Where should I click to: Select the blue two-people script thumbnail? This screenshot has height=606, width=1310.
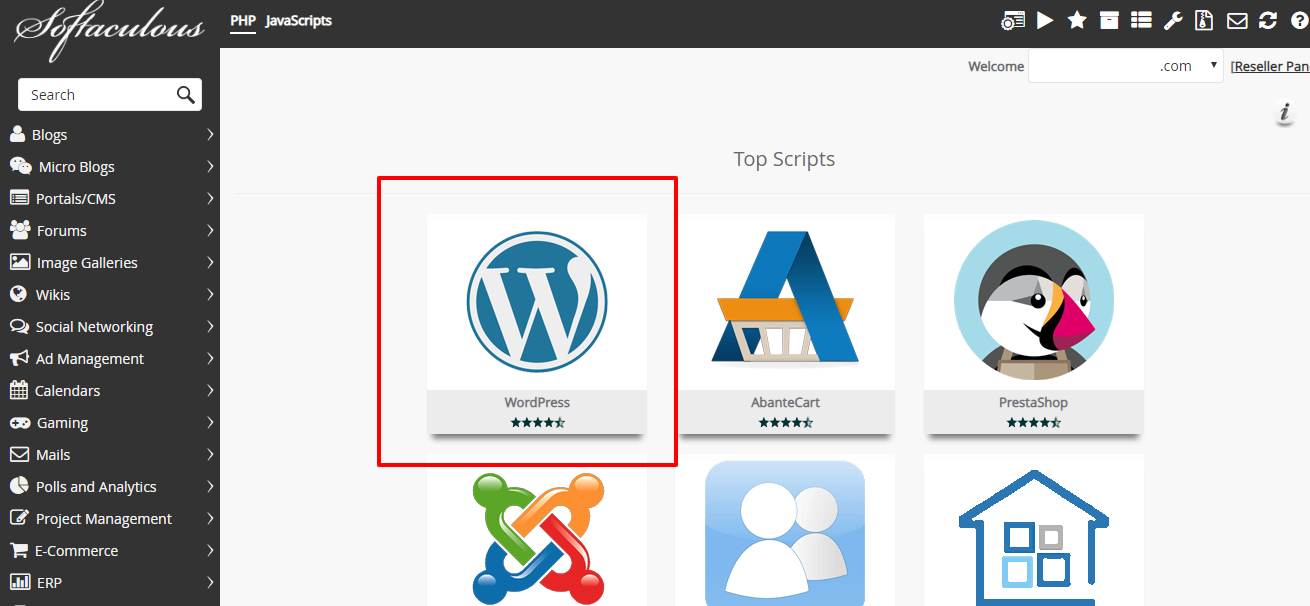pyautogui.click(x=785, y=533)
